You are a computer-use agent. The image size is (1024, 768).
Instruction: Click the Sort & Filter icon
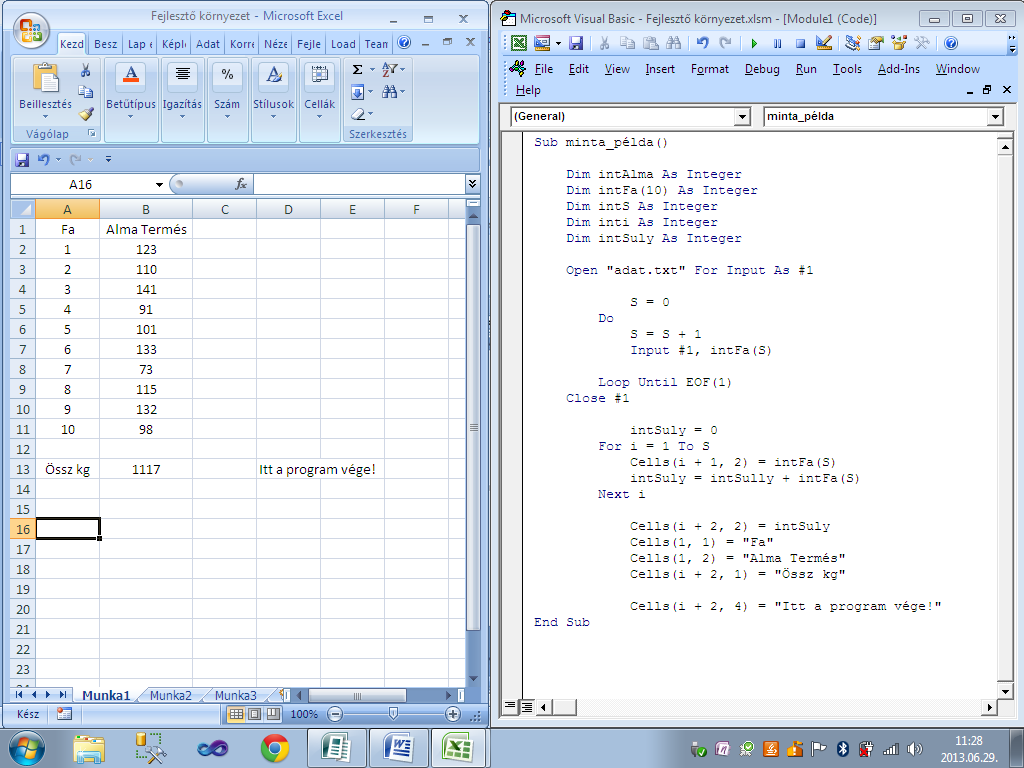point(390,69)
